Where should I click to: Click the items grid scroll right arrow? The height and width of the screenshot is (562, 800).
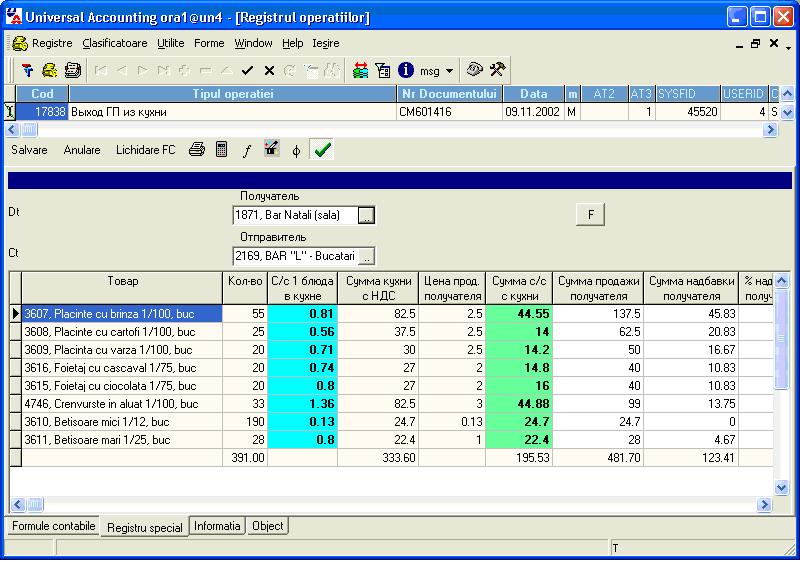[764, 505]
